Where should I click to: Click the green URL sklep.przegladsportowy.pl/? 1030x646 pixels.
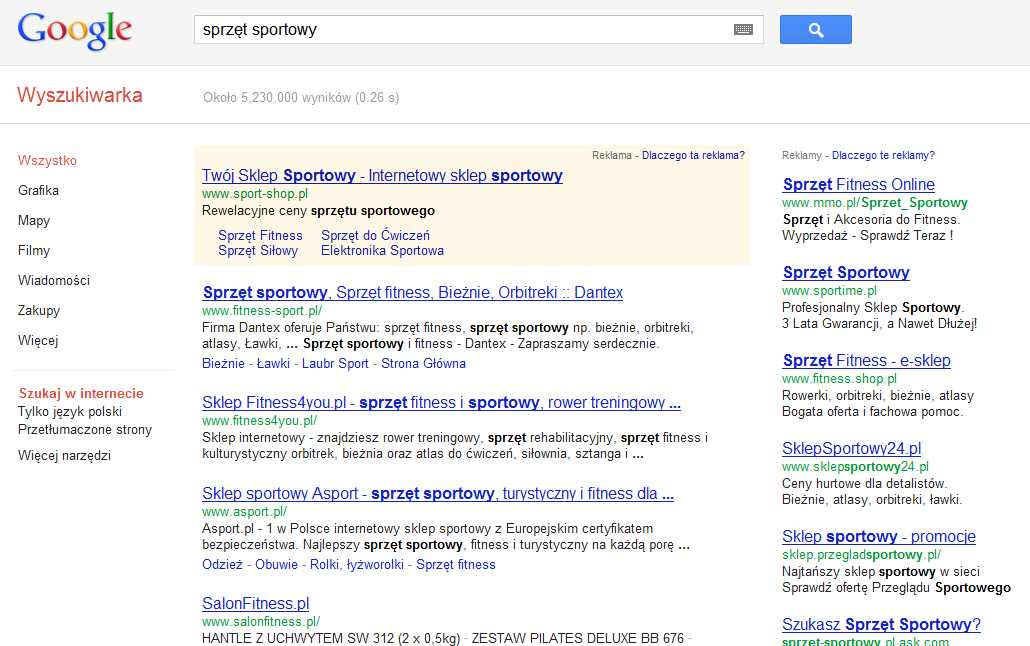tap(861, 555)
